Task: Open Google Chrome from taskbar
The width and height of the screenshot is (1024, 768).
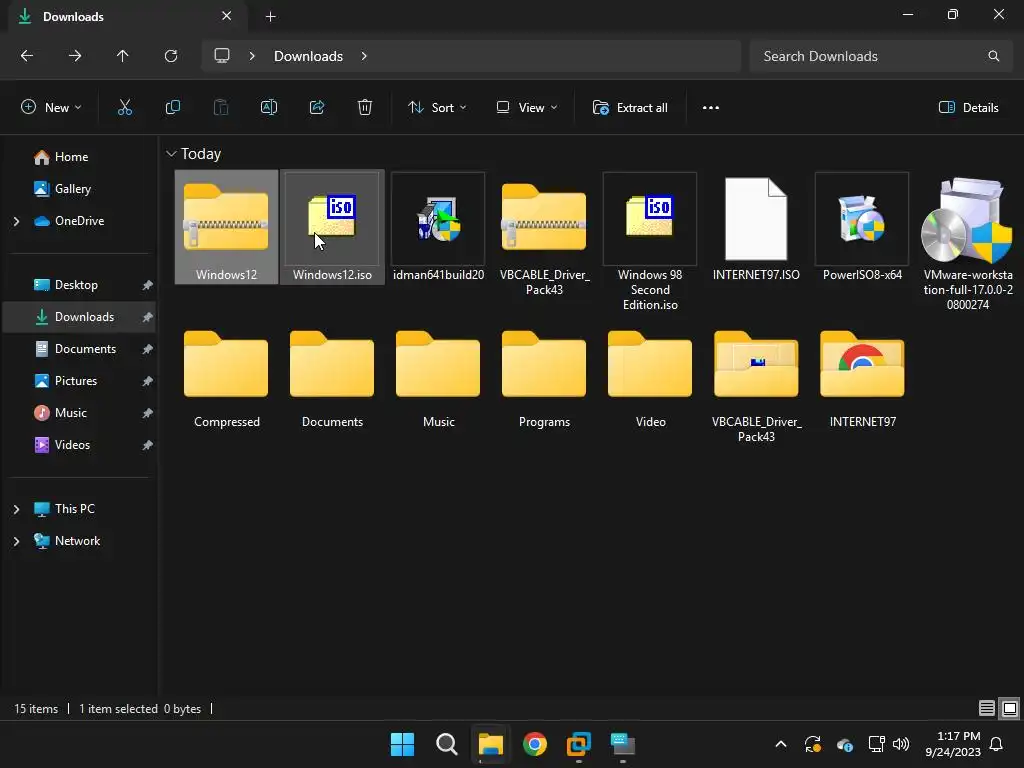Action: coord(535,744)
